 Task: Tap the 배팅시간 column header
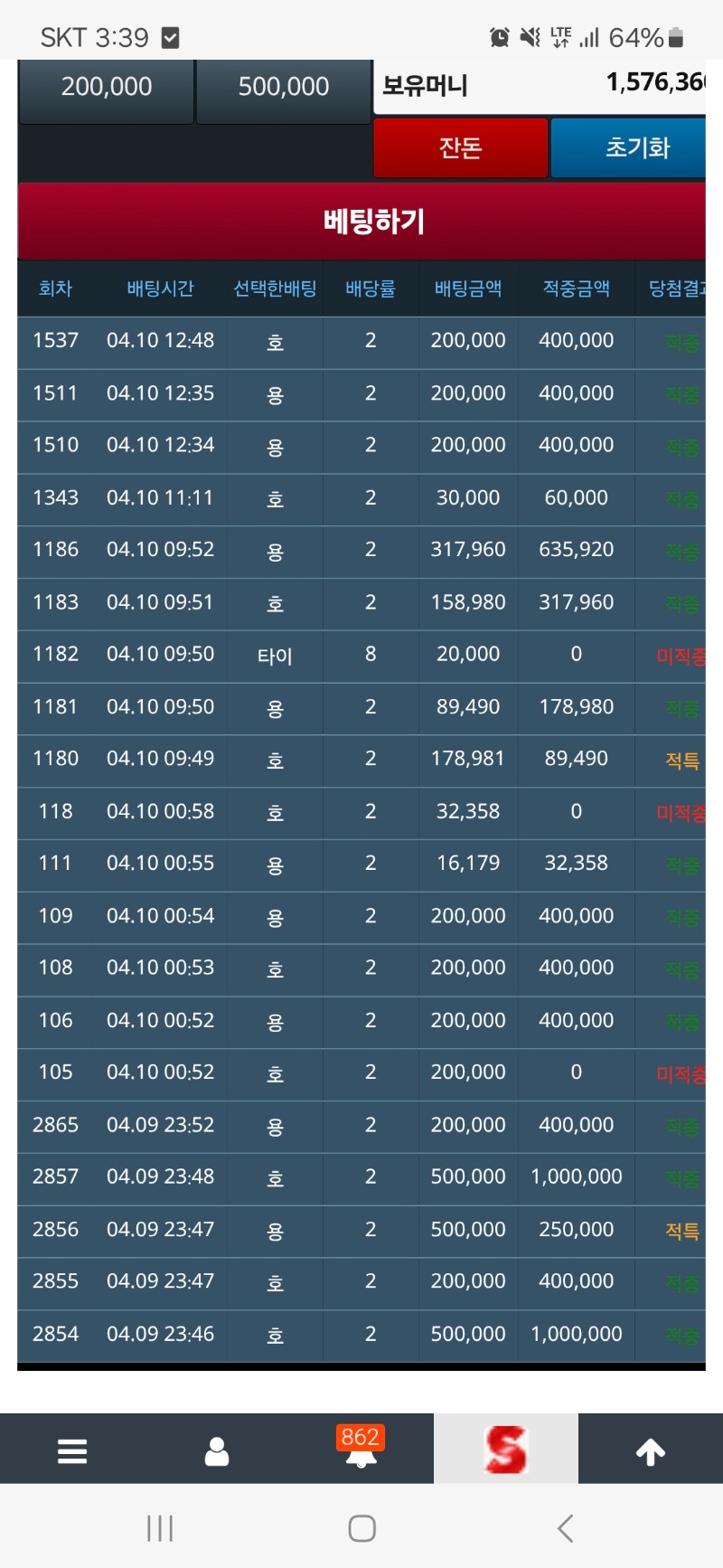[x=160, y=288]
